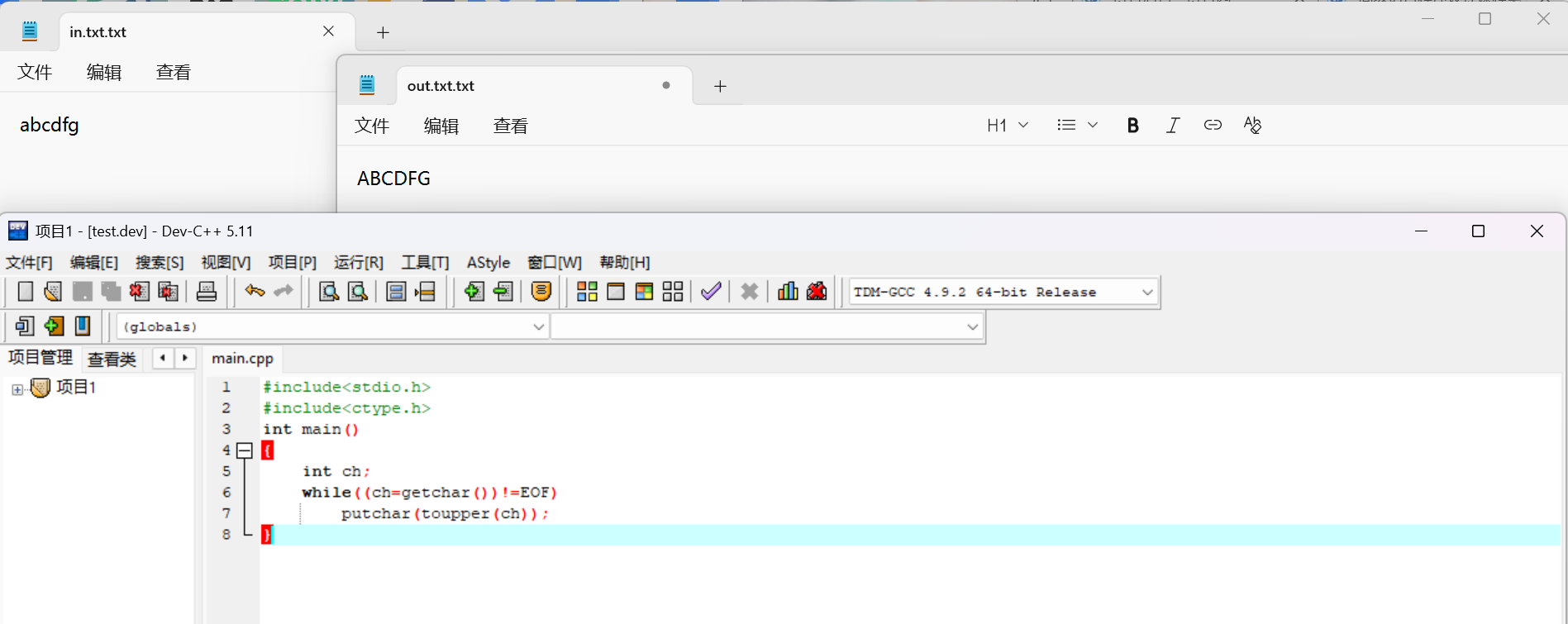Click the Run icon window symbol
Viewport: 1568px width, 624px height.
tap(616, 292)
